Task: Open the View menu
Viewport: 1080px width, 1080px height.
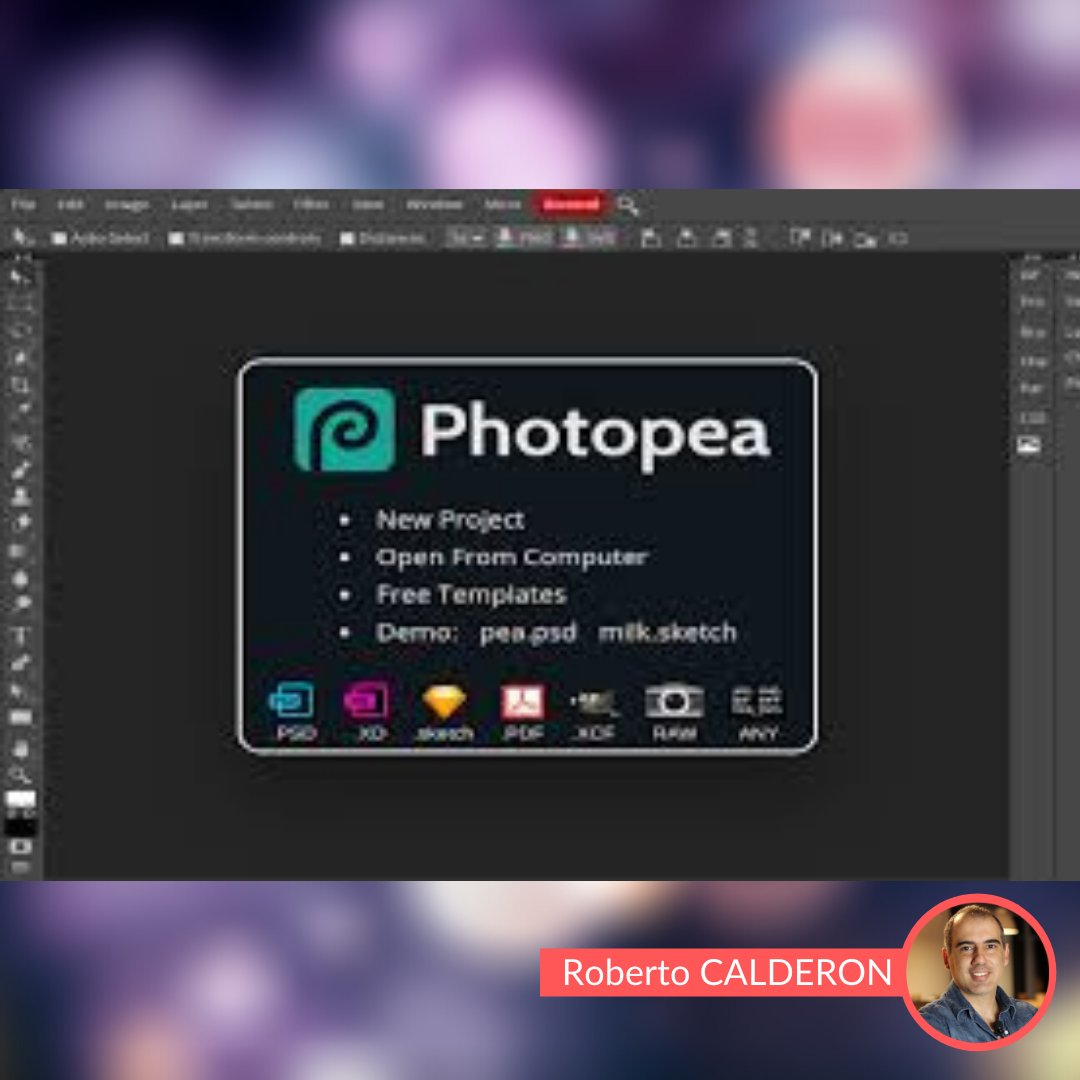Action: click(367, 205)
